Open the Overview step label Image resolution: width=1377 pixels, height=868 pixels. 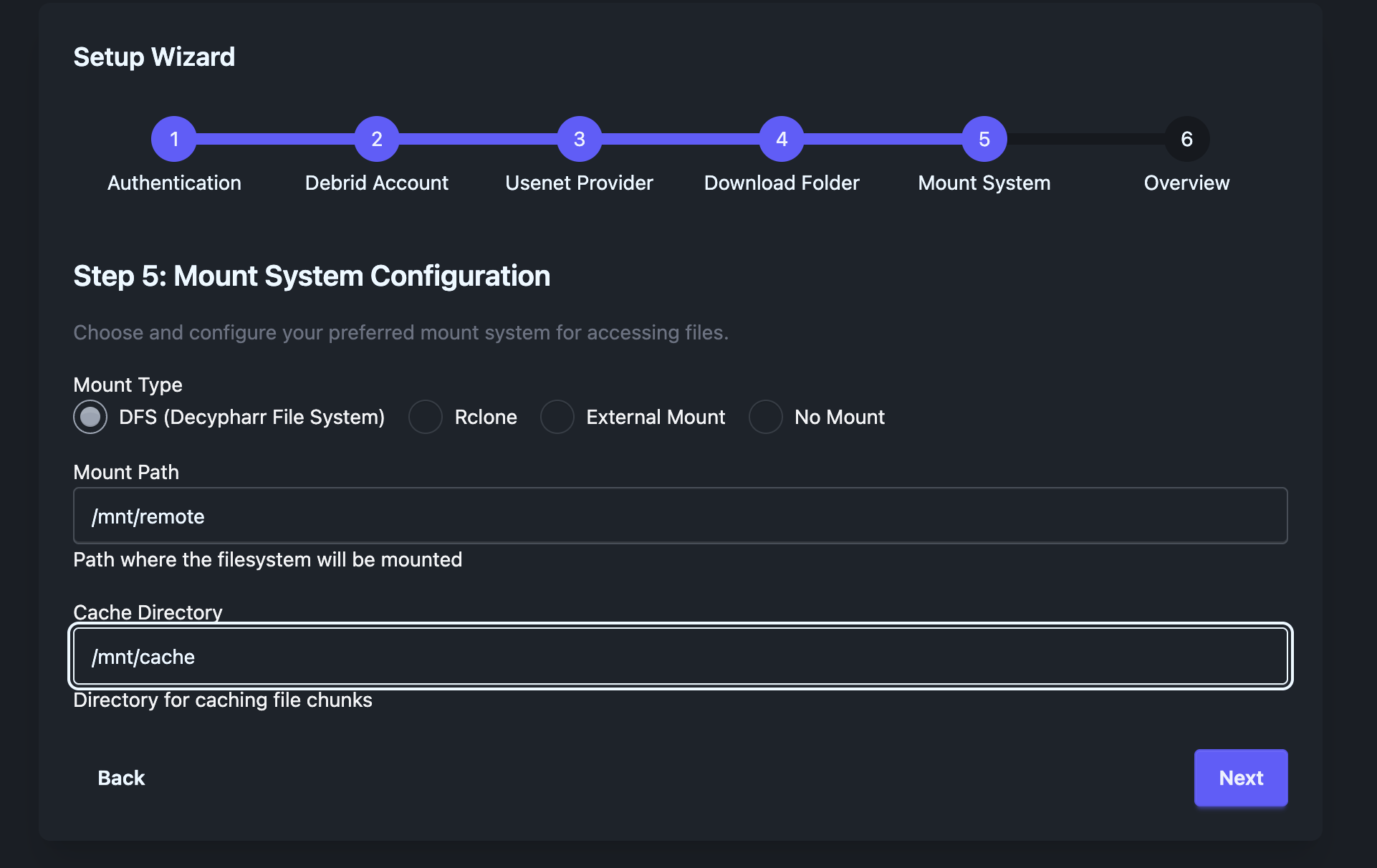1186,183
